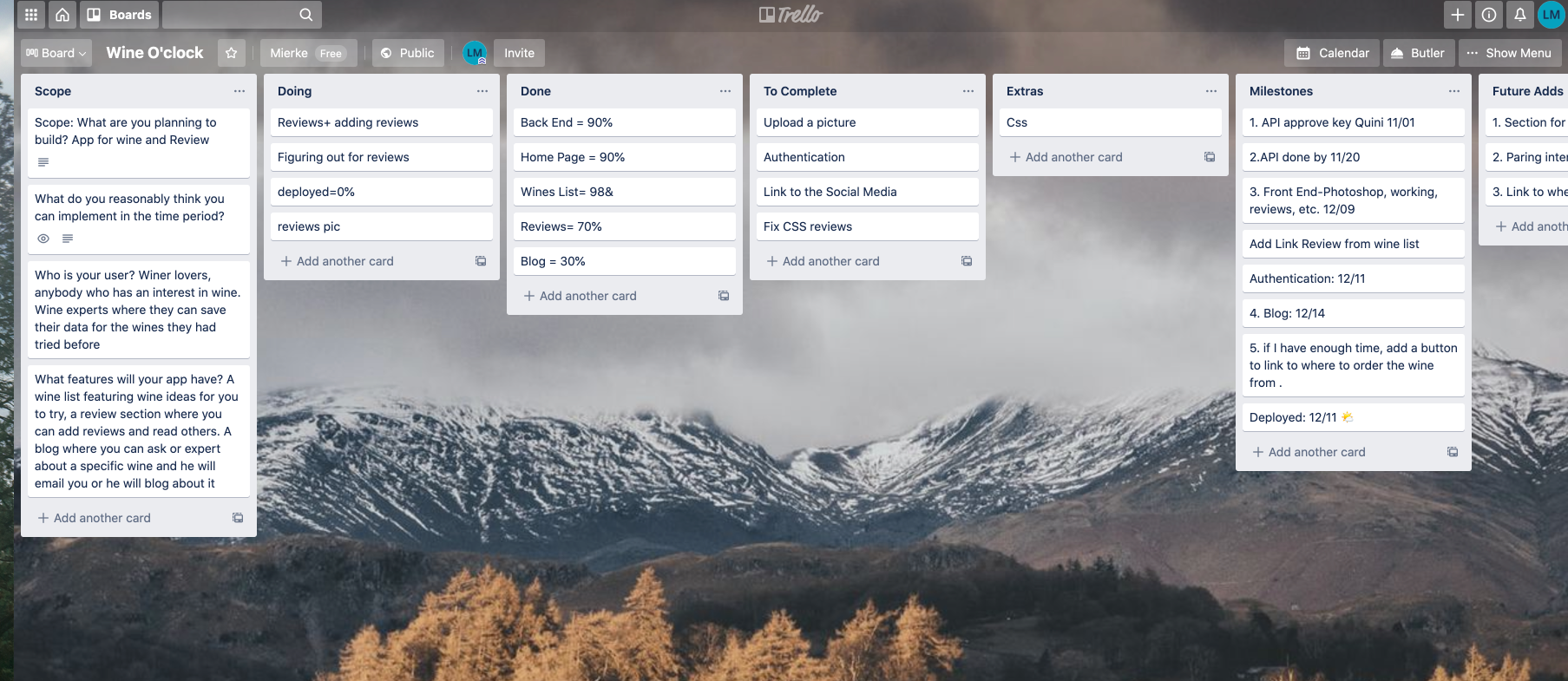Open the Css card in Extras
Image resolution: width=1568 pixels, height=681 pixels.
tap(1111, 122)
